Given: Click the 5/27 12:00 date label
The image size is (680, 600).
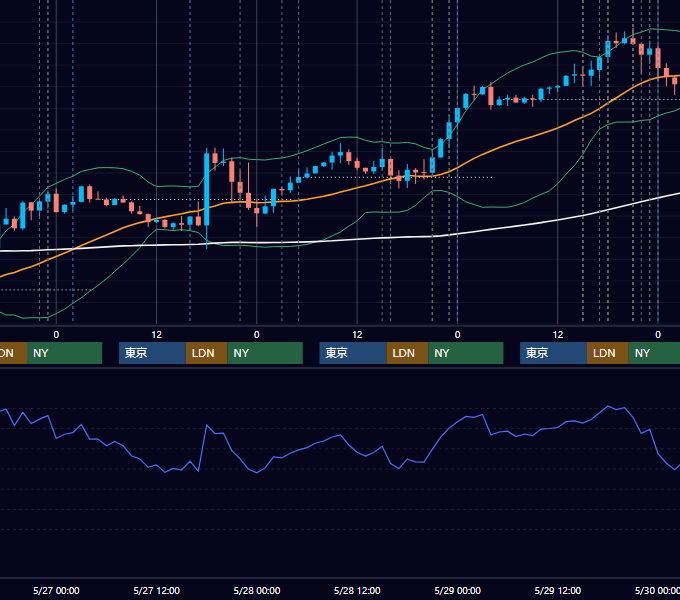Looking at the screenshot, I should 157,590.
